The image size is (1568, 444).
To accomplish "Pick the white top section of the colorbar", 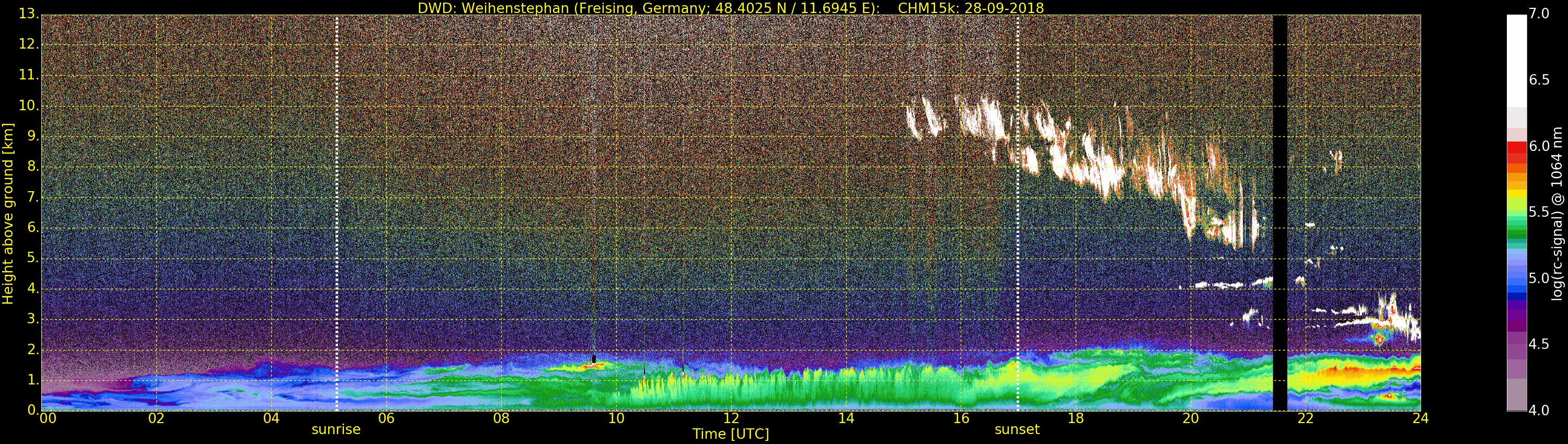I will [1516, 61].
